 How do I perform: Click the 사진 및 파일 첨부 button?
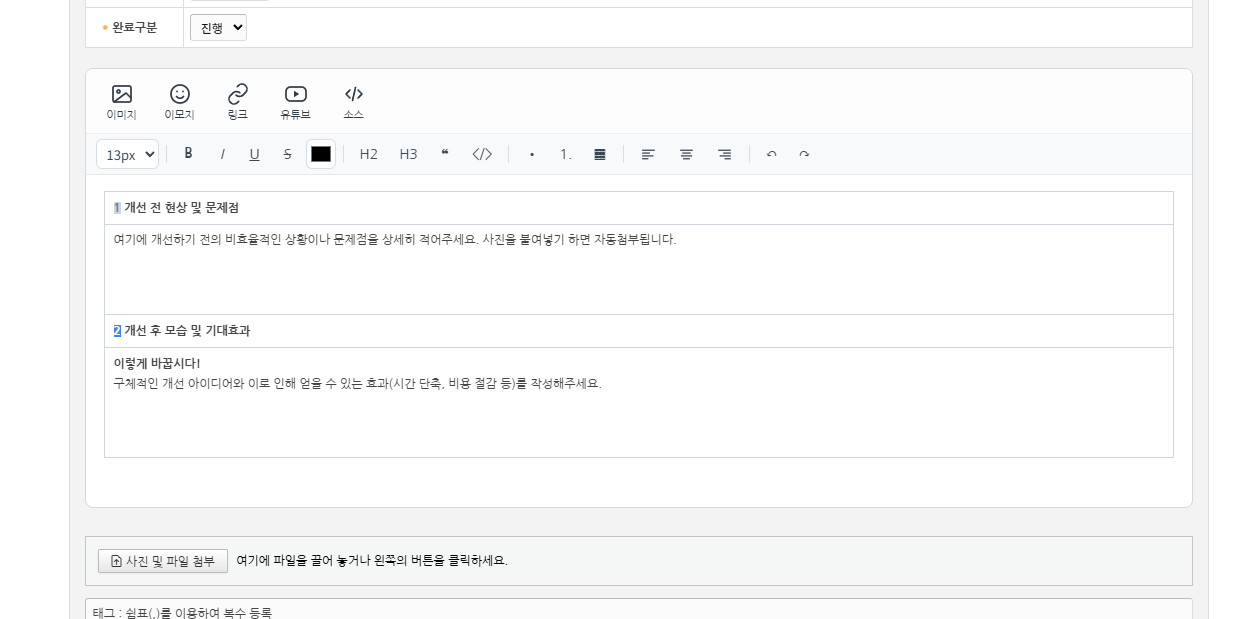(163, 561)
